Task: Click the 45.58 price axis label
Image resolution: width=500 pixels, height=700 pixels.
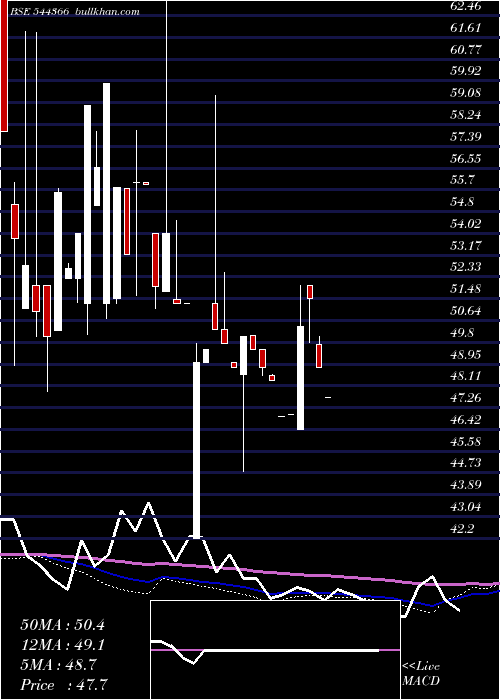Action: [465, 442]
